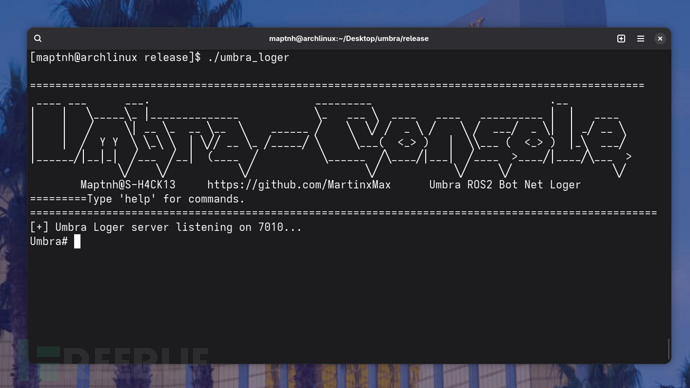Click the Umbra-Console ASCII art banner
The width and height of the screenshot is (690, 388).
pos(331,139)
